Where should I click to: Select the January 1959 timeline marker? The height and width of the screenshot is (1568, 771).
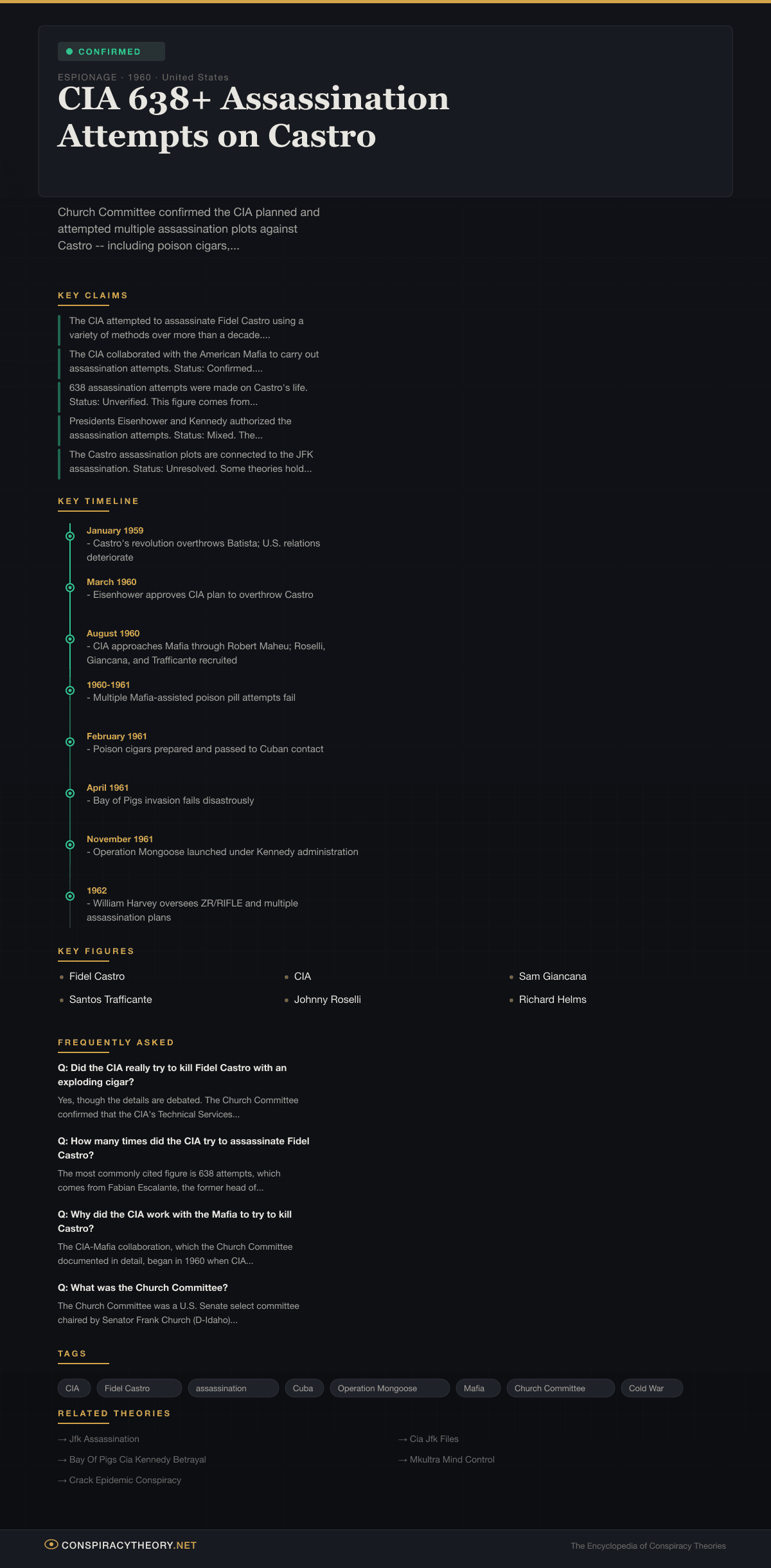point(70,536)
